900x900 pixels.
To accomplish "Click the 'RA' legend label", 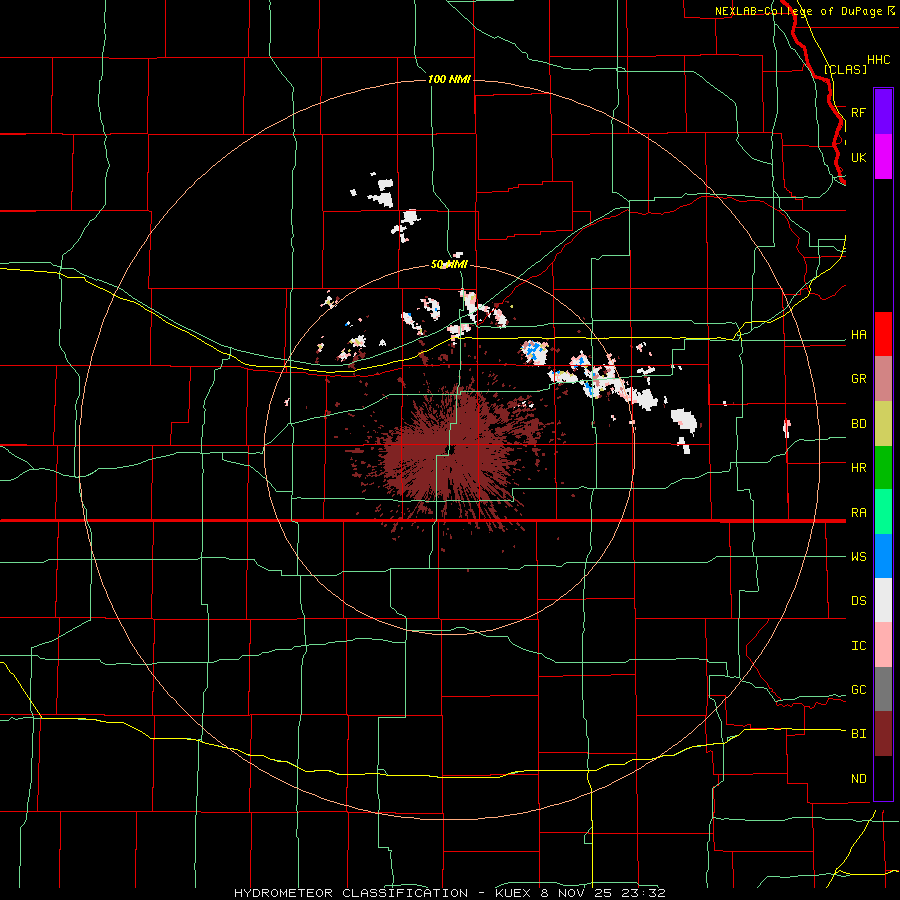I will point(858,513).
